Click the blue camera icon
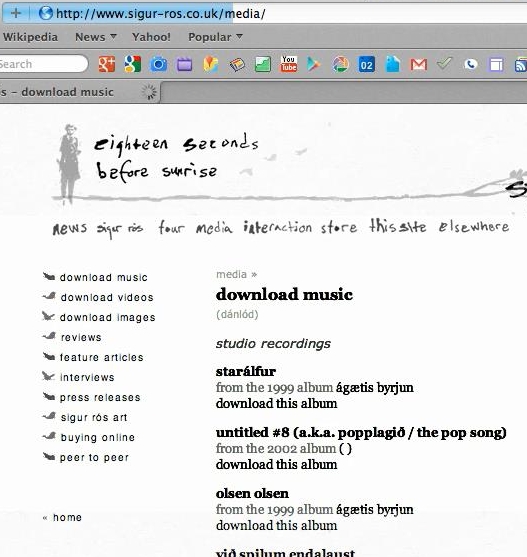 158,64
